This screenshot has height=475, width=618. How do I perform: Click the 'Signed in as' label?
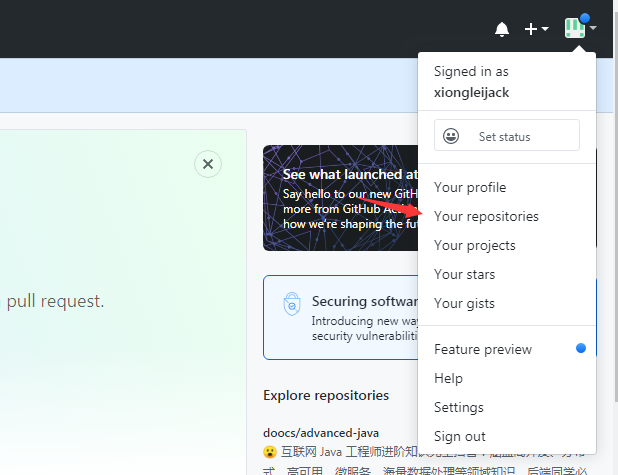click(x=471, y=72)
